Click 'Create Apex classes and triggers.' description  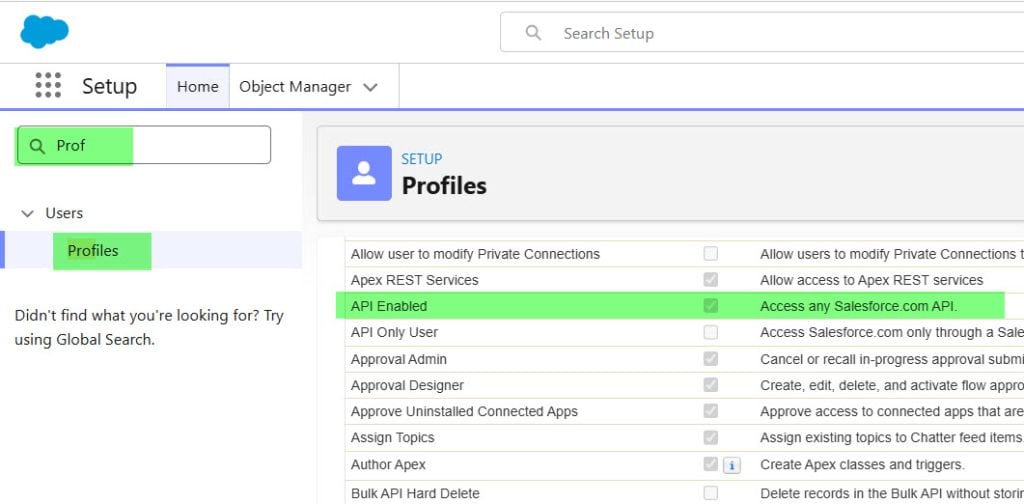click(862, 465)
